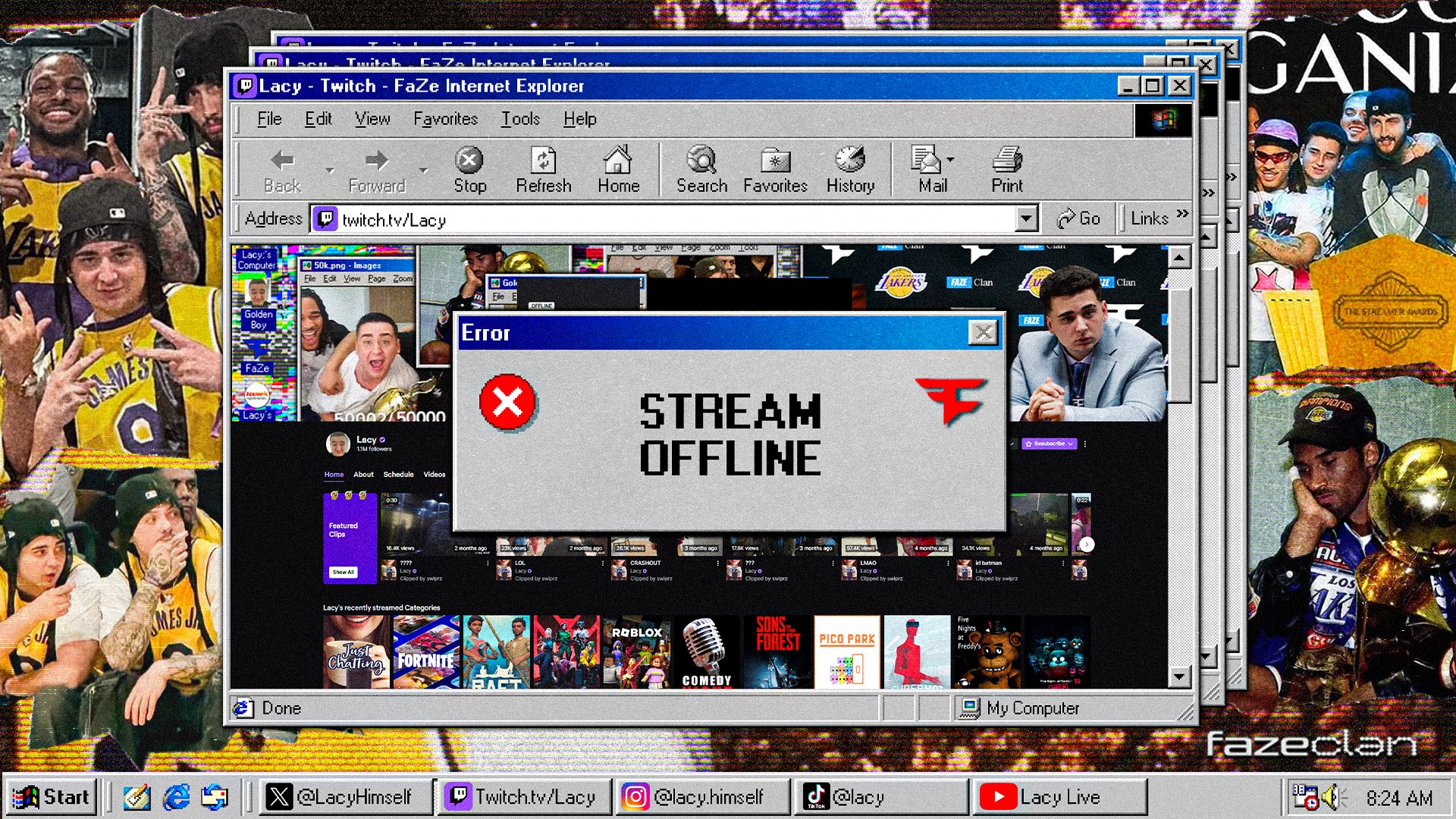Open the Help menu
This screenshot has height=819, width=1456.
coord(579,119)
